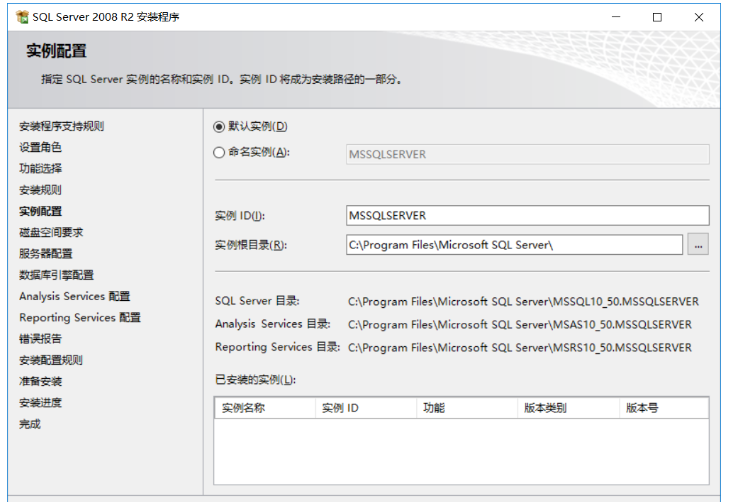
Task: Click the Analysis Services 目录 path MSAS10_50.MSSQLSERVER
Action: (x=520, y=324)
